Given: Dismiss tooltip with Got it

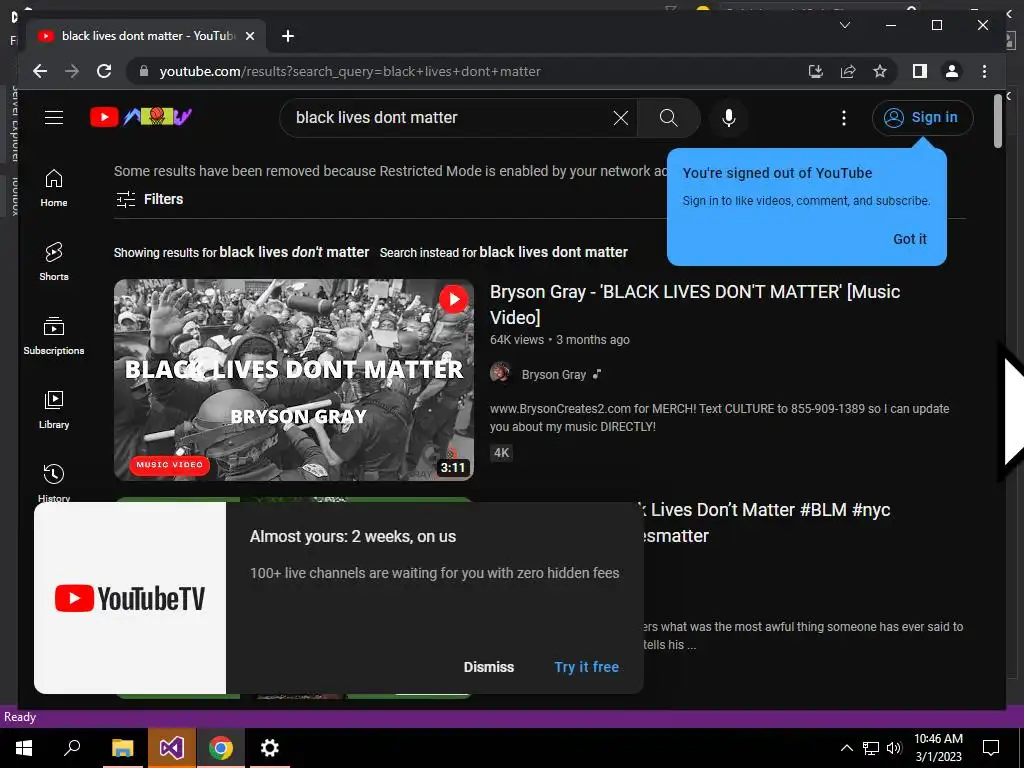Looking at the screenshot, I should (910, 239).
